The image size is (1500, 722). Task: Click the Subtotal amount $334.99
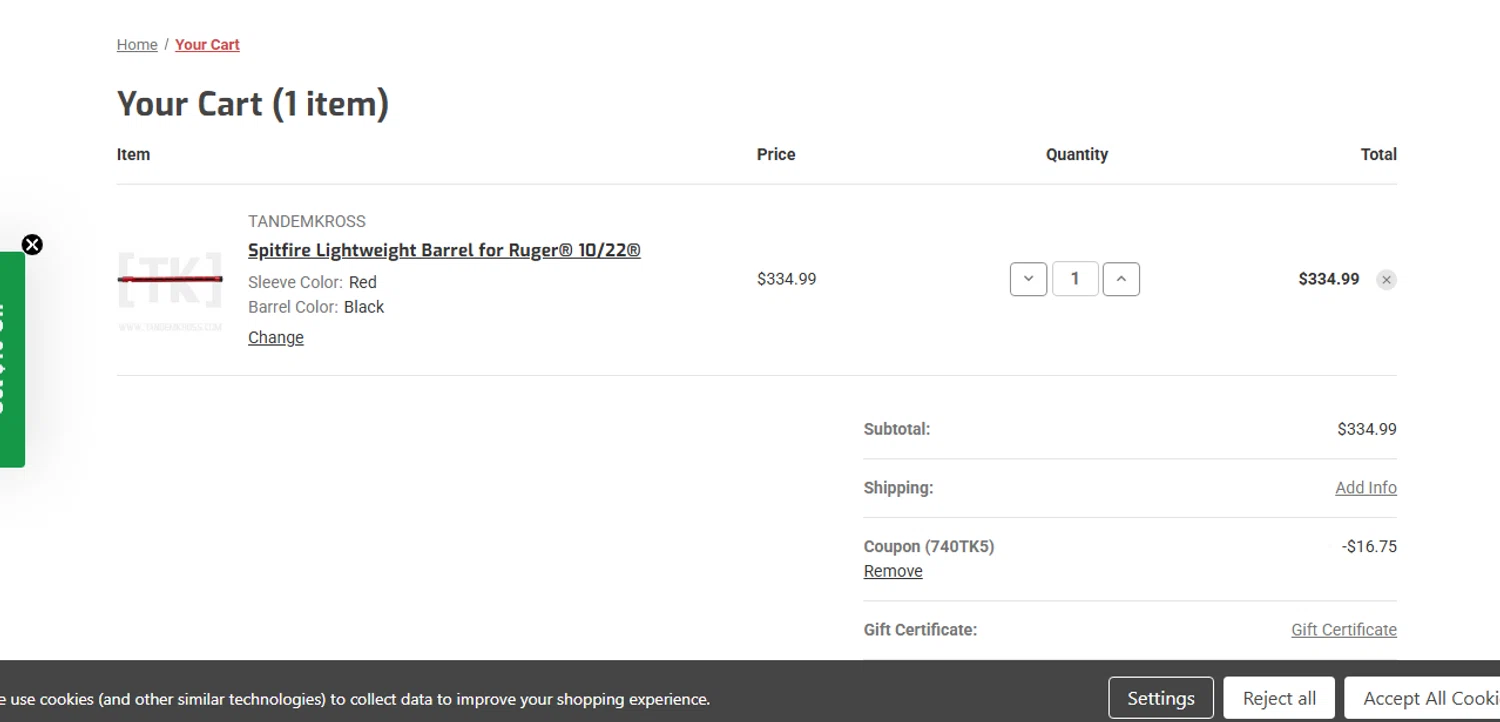pyautogui.click(x=1367, y=429)
